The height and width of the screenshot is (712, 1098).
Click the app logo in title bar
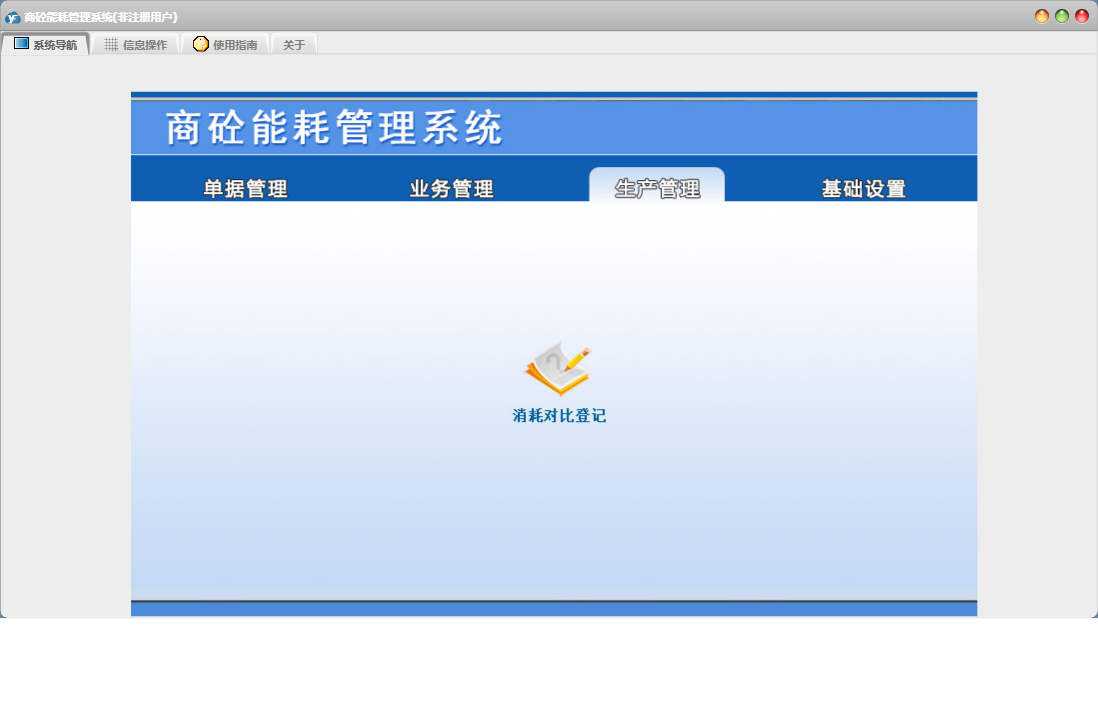pyautogui.click(x=13, y=17)
